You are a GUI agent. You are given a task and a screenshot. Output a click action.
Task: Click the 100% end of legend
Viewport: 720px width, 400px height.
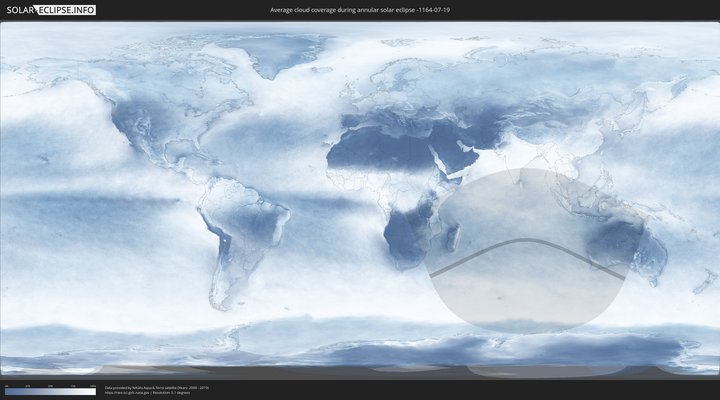click(94, 392)
